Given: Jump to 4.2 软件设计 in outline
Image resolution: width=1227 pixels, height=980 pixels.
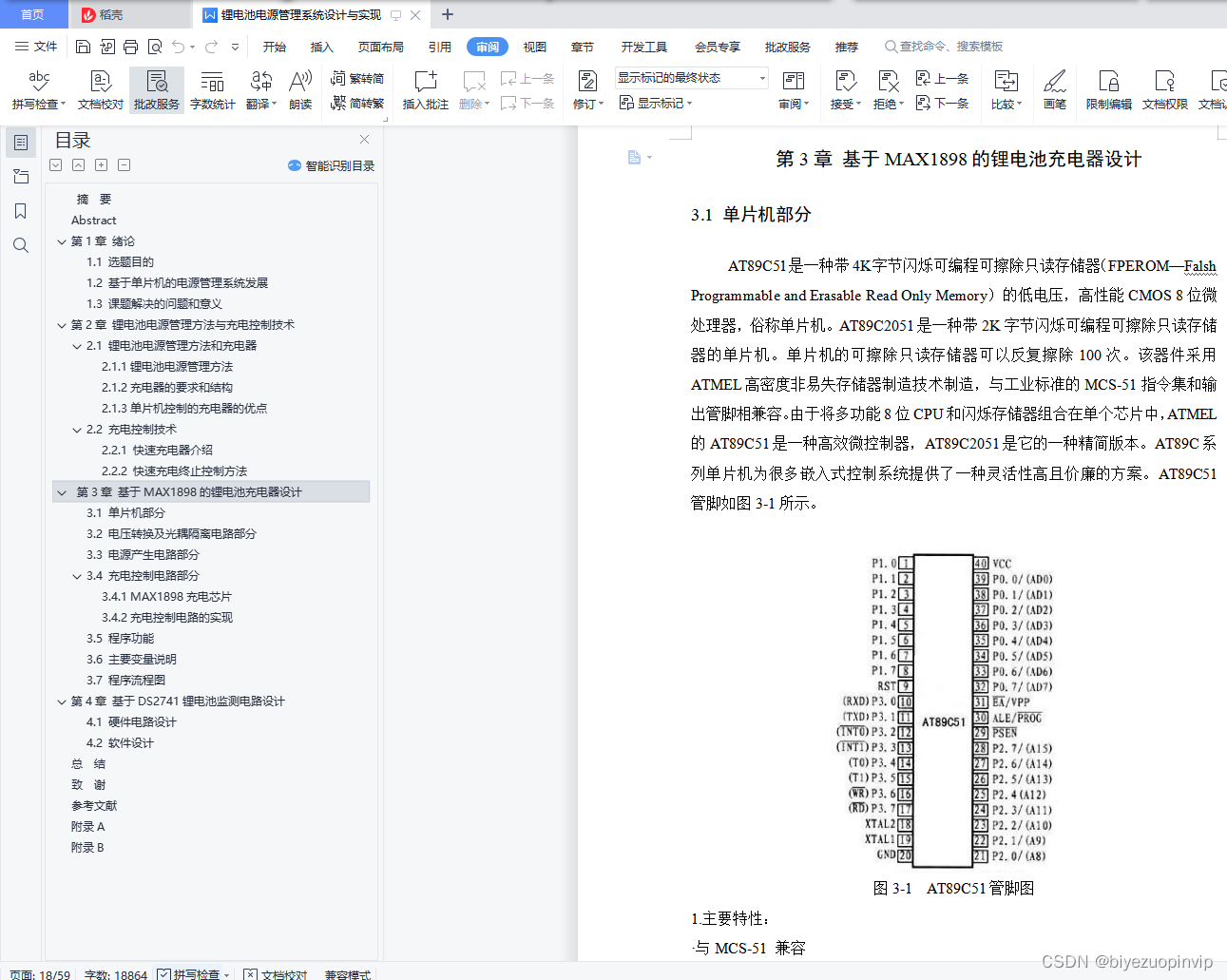Looking at the screenshot, I should tap(120, 743).
